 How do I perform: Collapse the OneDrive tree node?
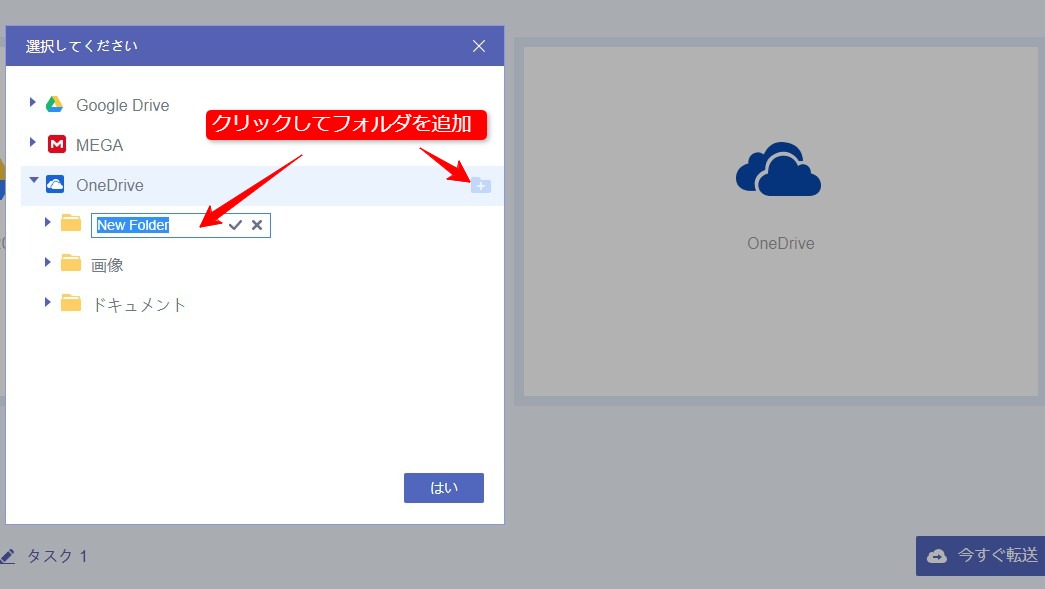point(34,180)
